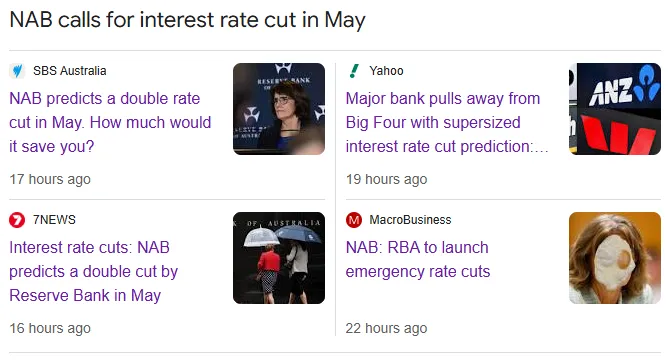Open 'NAB: RBA to launch emergency rate cuts'
This screenshot has height=360, width=670.
click(418, 260)
